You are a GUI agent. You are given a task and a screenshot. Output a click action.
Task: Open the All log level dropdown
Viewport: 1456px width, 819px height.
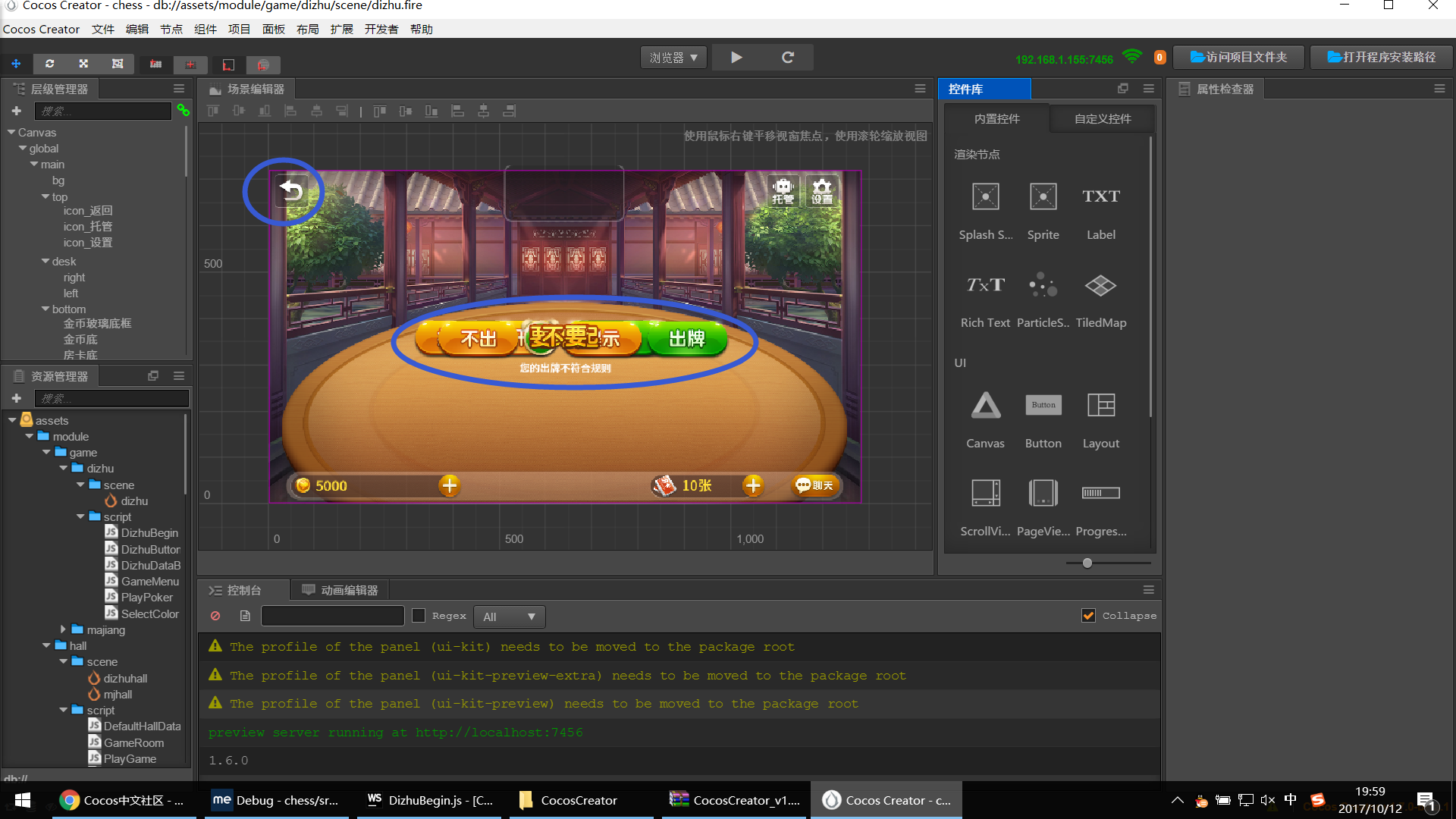509,617
